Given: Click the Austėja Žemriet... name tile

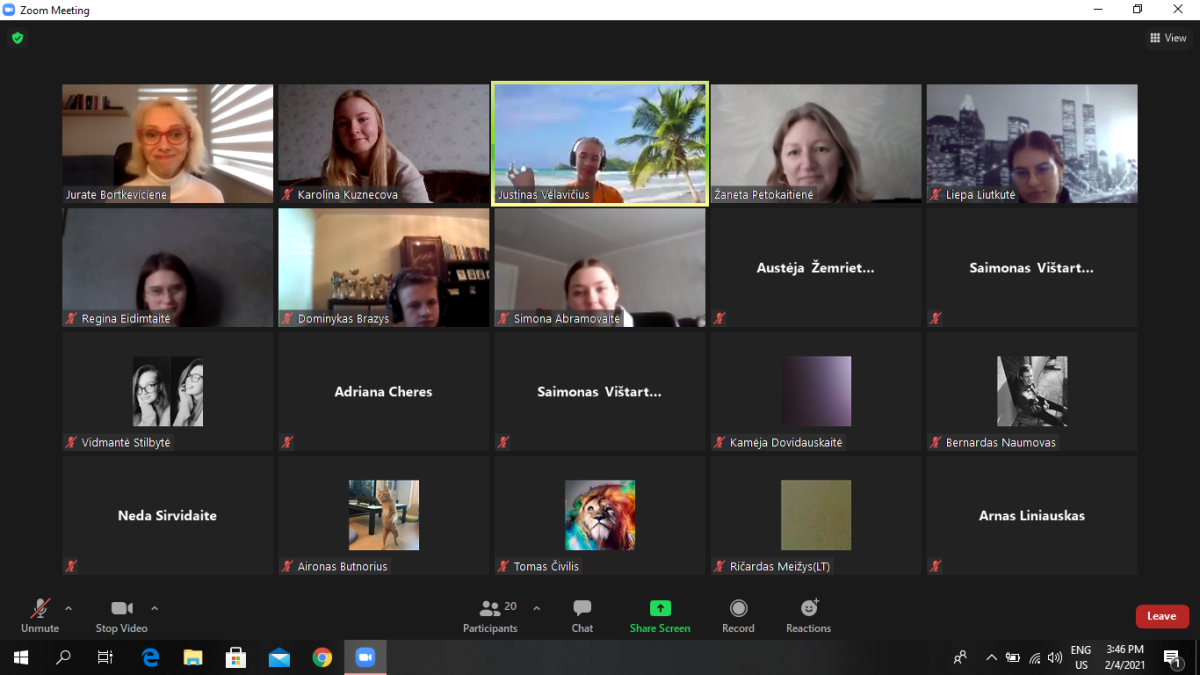Looking at the screenshot, I should pyautogui.click(x=816, y=267).
